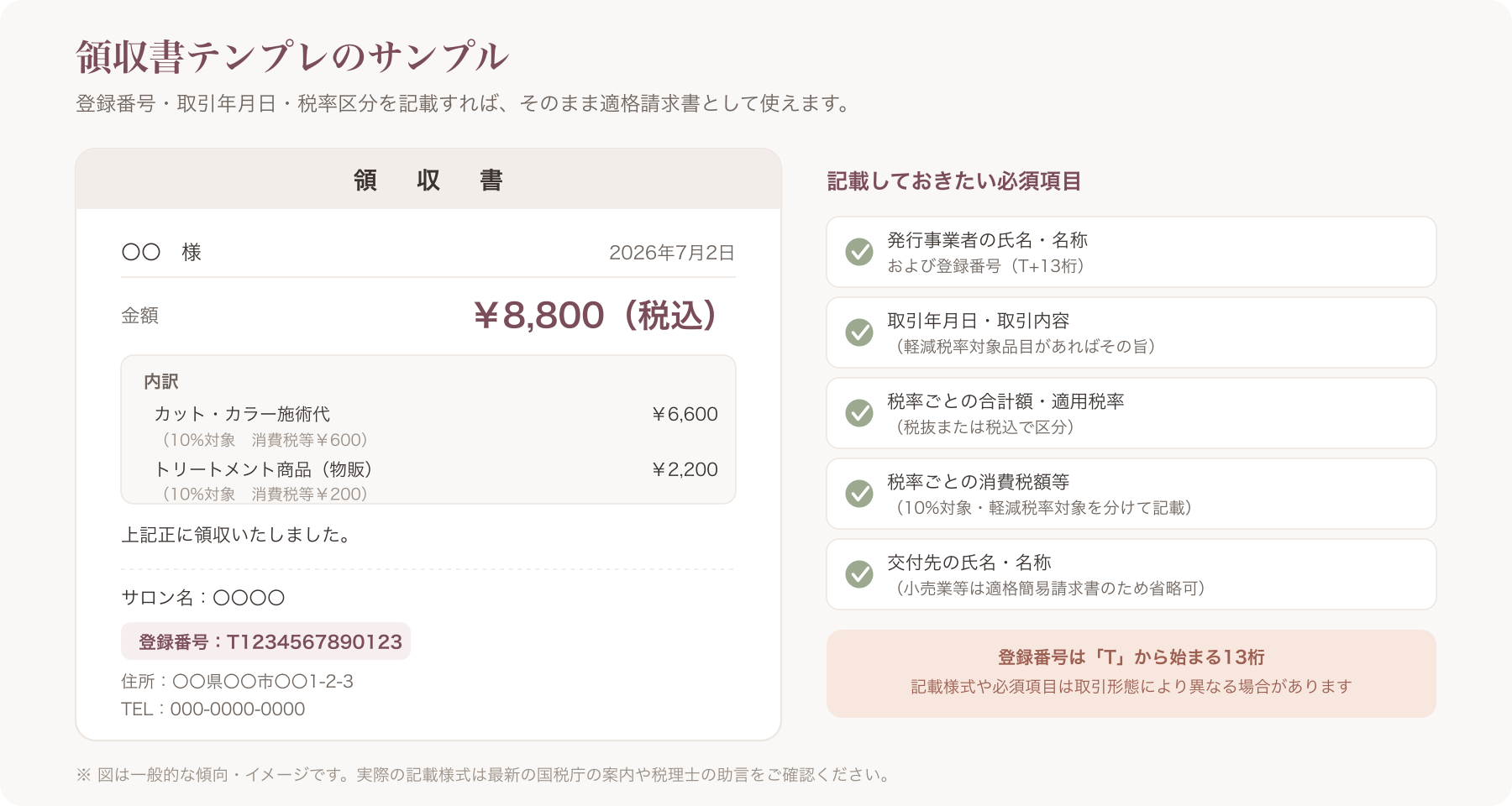The height and width of the screenshot is (806, 1512).
Task: Click the サロン名：〇〇〇〇 field
Action: (x=203, y=598)
